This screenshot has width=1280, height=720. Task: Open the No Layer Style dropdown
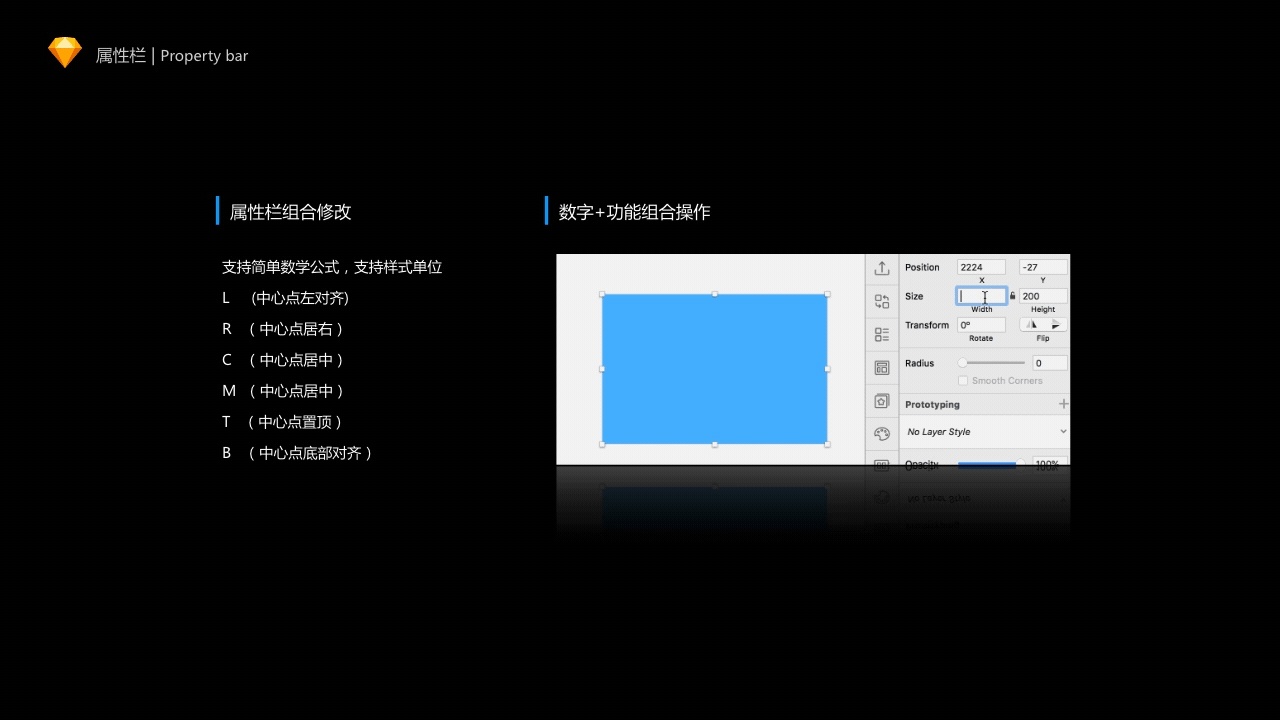point(986,432)
